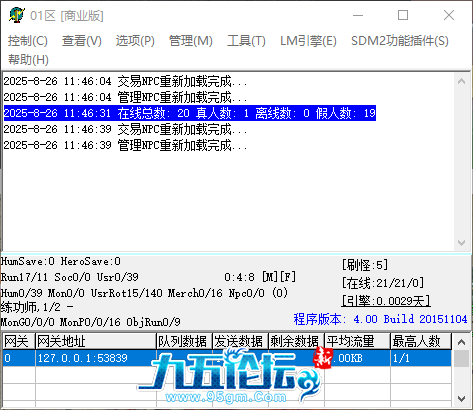
Task: Click the 最高人数 column header
Action: (421, 341)
